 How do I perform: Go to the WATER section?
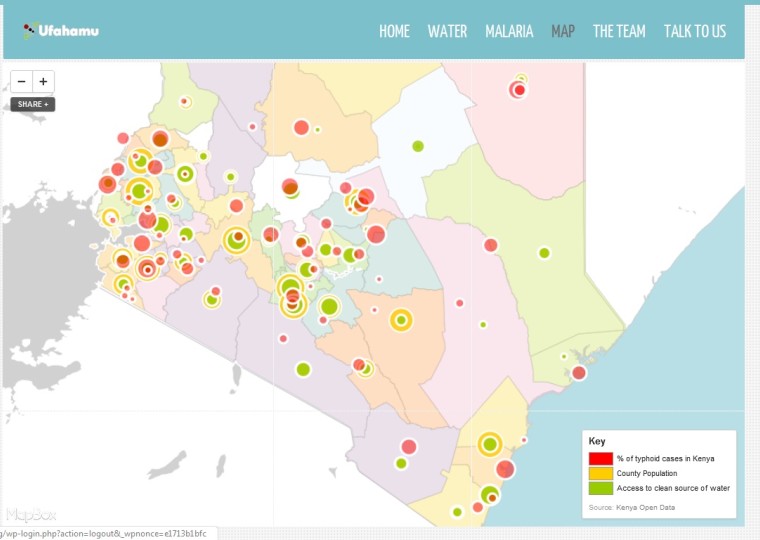[x=447, y=32]
